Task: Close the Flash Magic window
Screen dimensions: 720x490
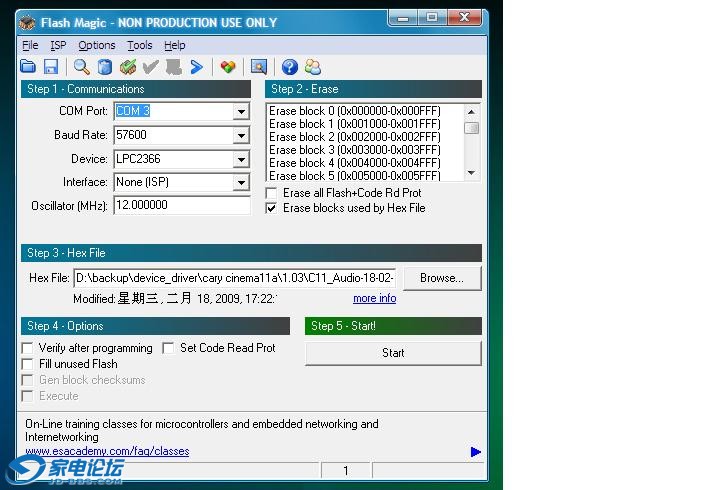Action: tap(464, 17)
